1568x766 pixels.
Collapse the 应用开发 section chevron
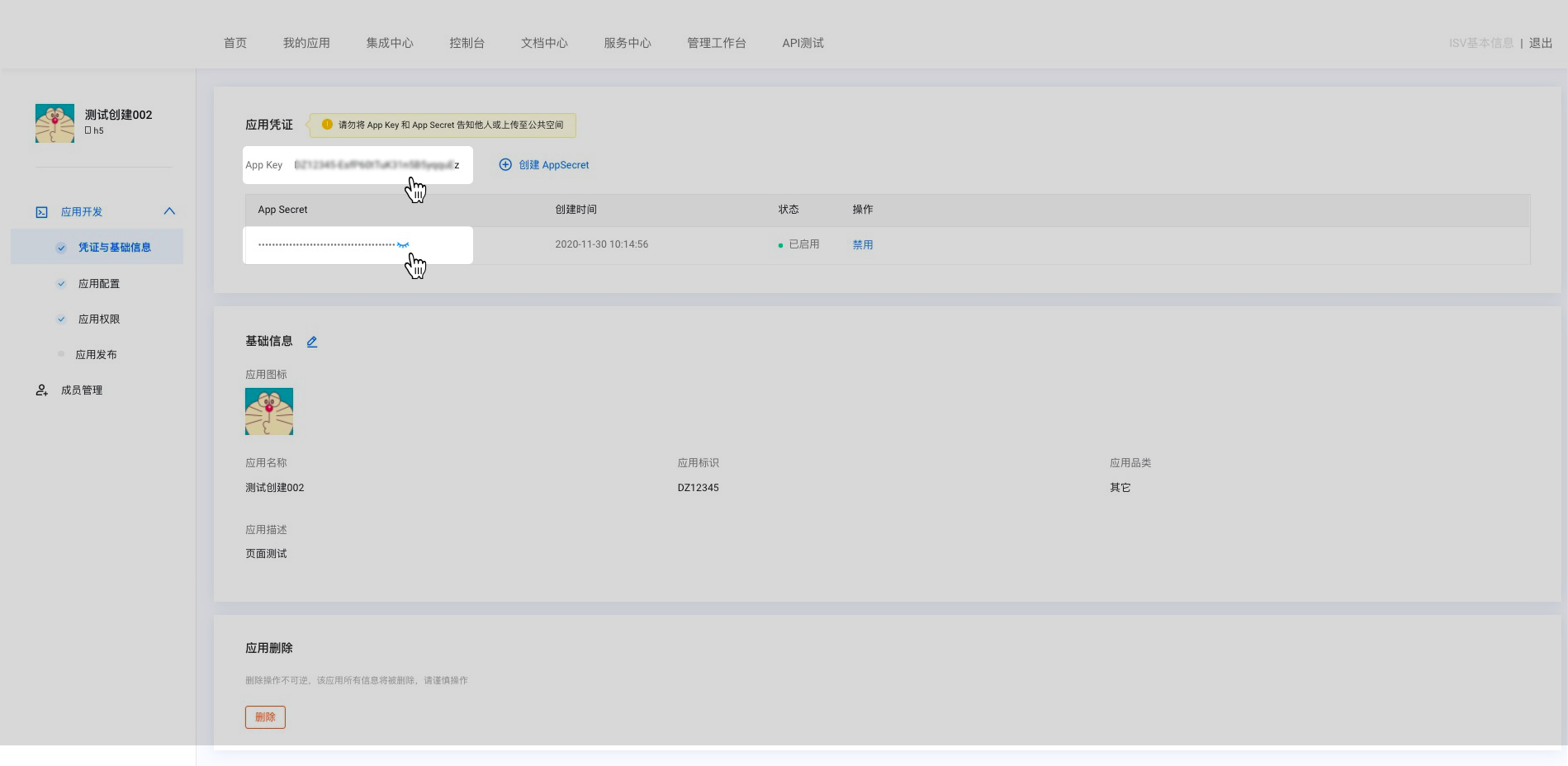coord(169,211)
